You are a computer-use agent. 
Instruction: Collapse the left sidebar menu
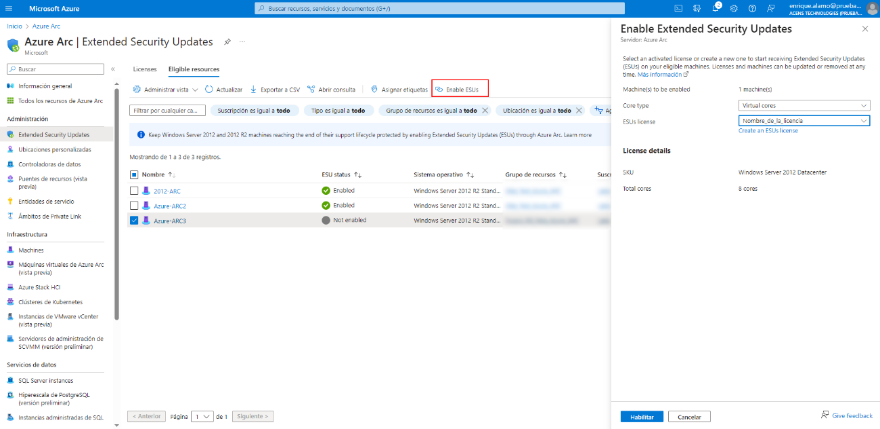[113, 69]
